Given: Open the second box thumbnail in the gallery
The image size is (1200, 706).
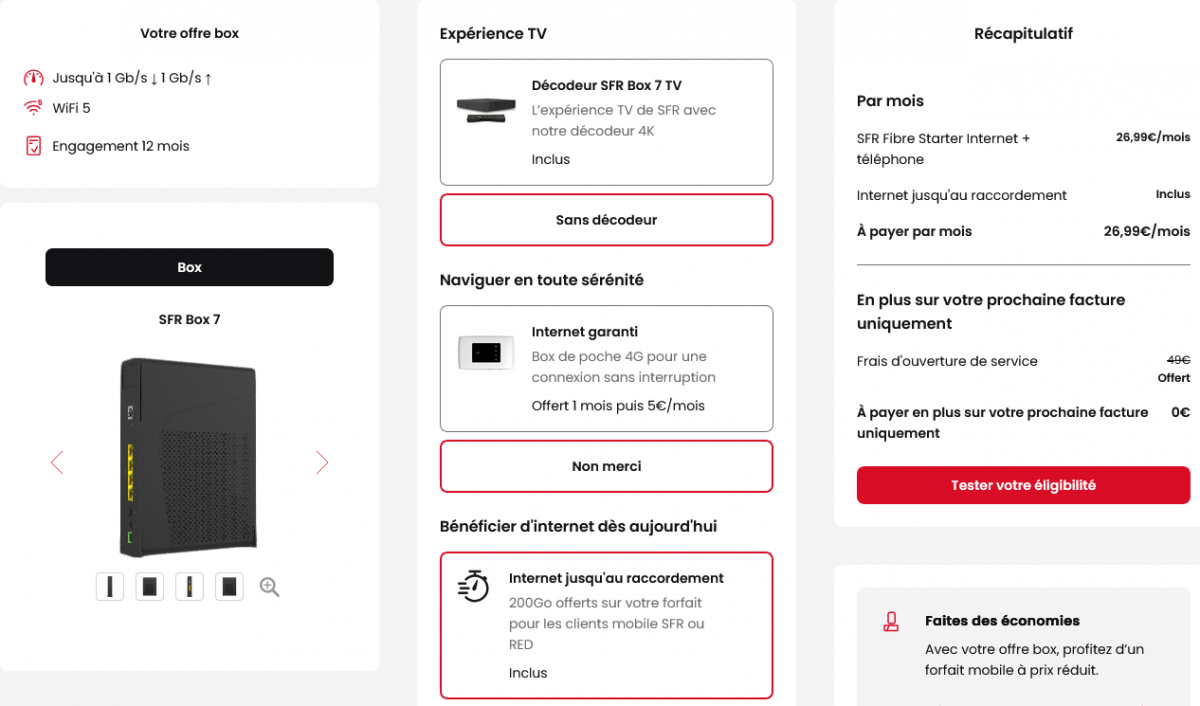Looking at the screenshot, I should pyautogui.click(x=150, y=587).
